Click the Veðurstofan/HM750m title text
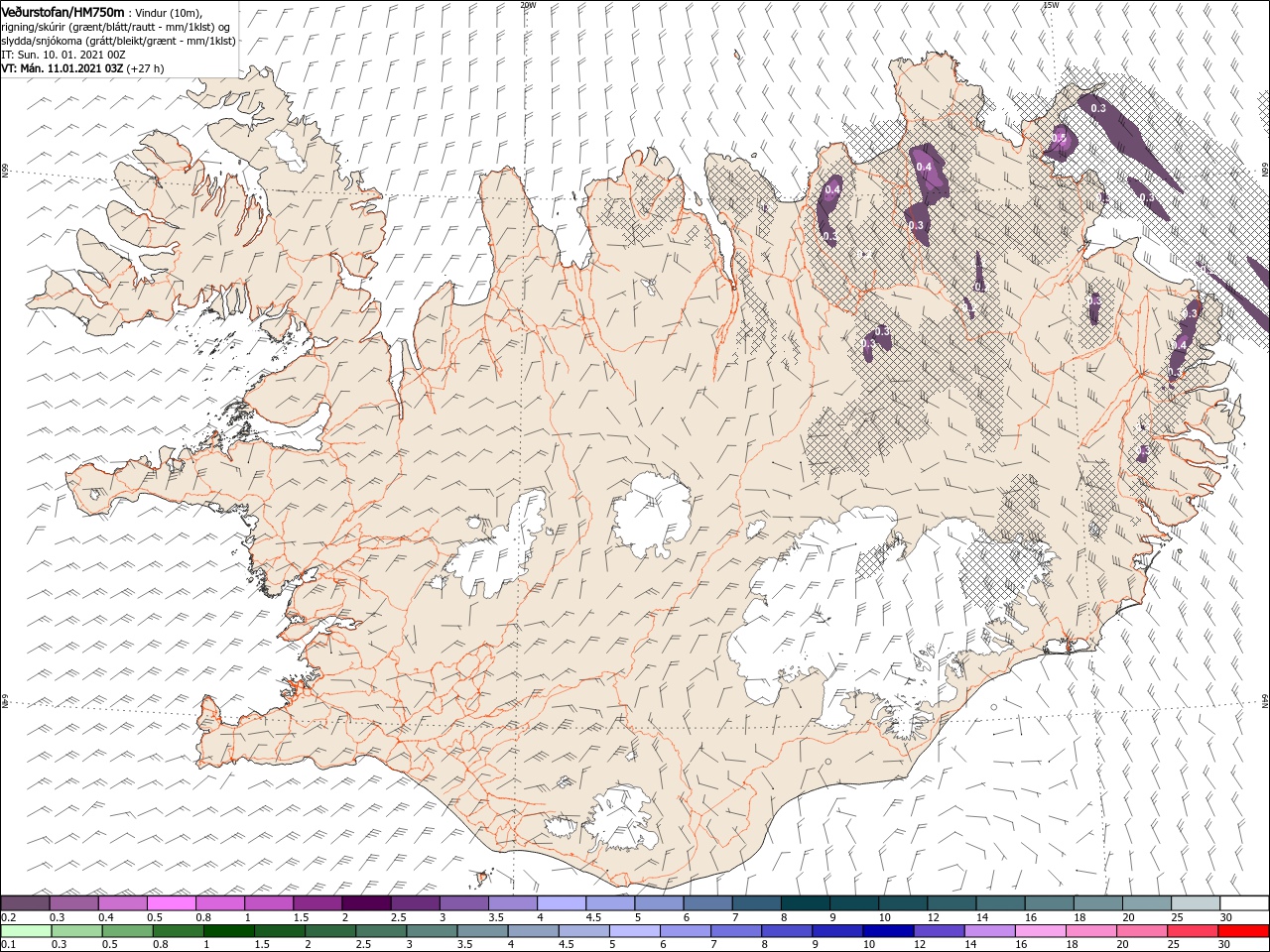1270x952 pixels. (x=63, y=11)
